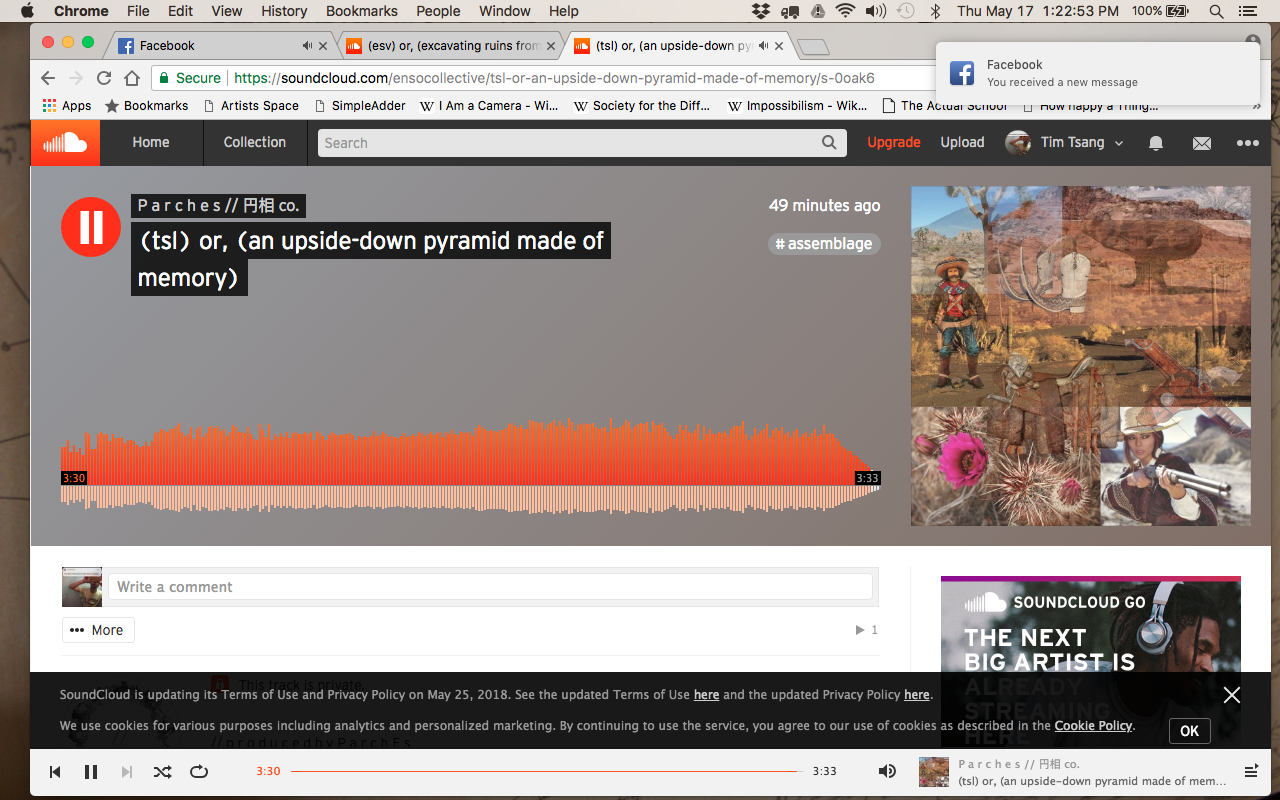1280x800 pixels.
Task: Open the Apple menu
Action: (x=27, y=11)
